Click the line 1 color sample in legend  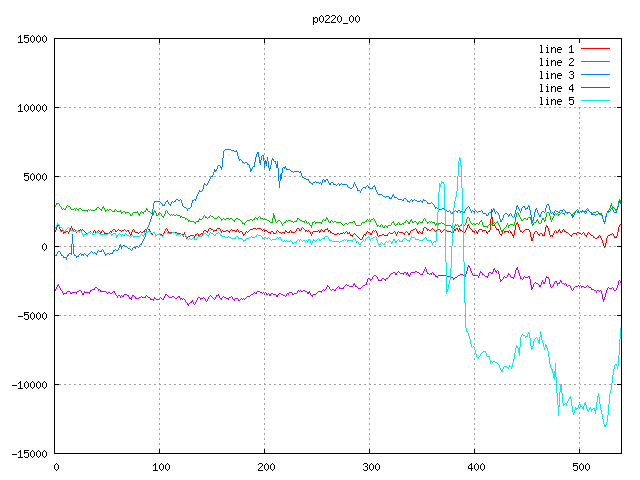tap(595, 49)
